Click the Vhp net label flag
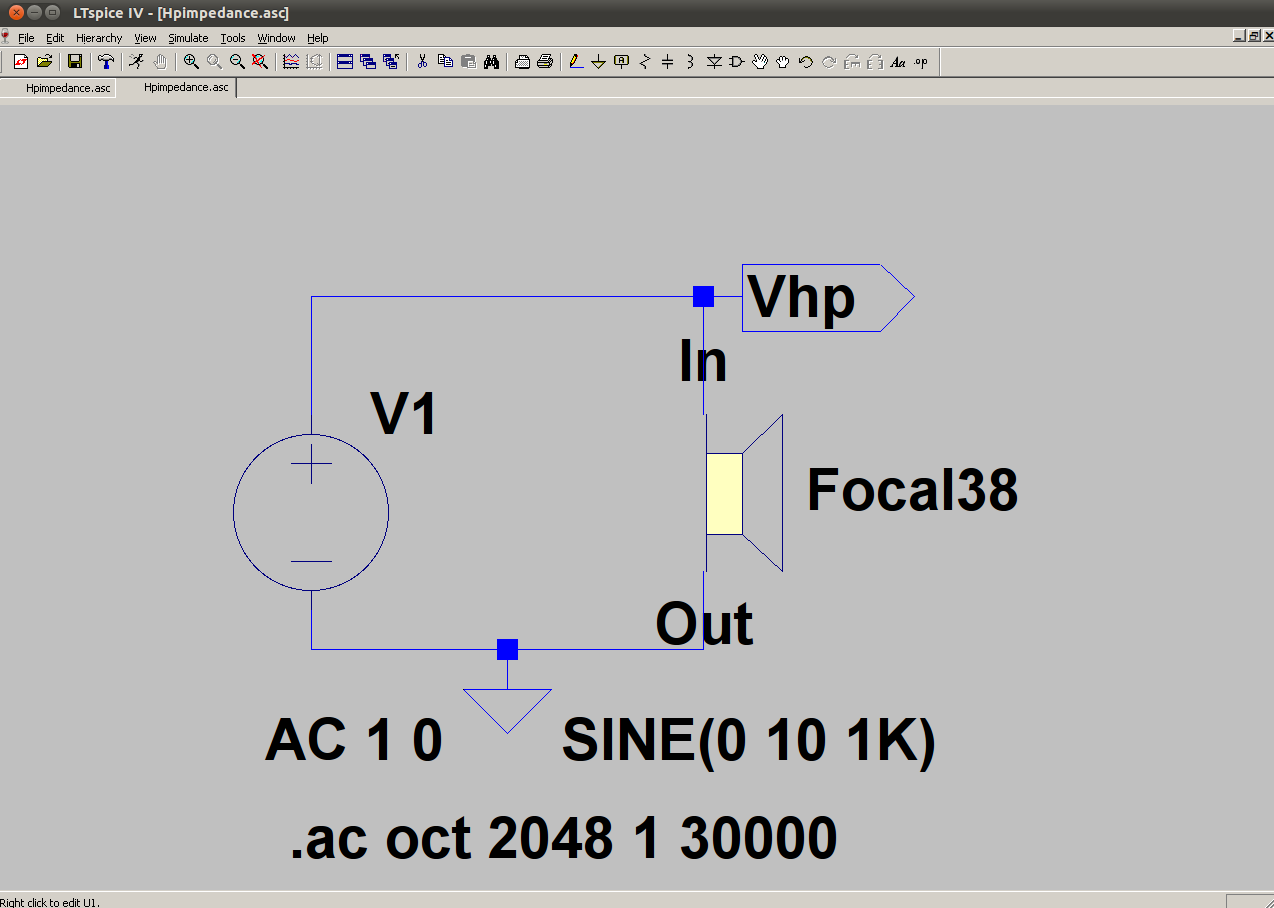Image resolution: width=1274 pixels, height=908 pixels. point(828,297)
